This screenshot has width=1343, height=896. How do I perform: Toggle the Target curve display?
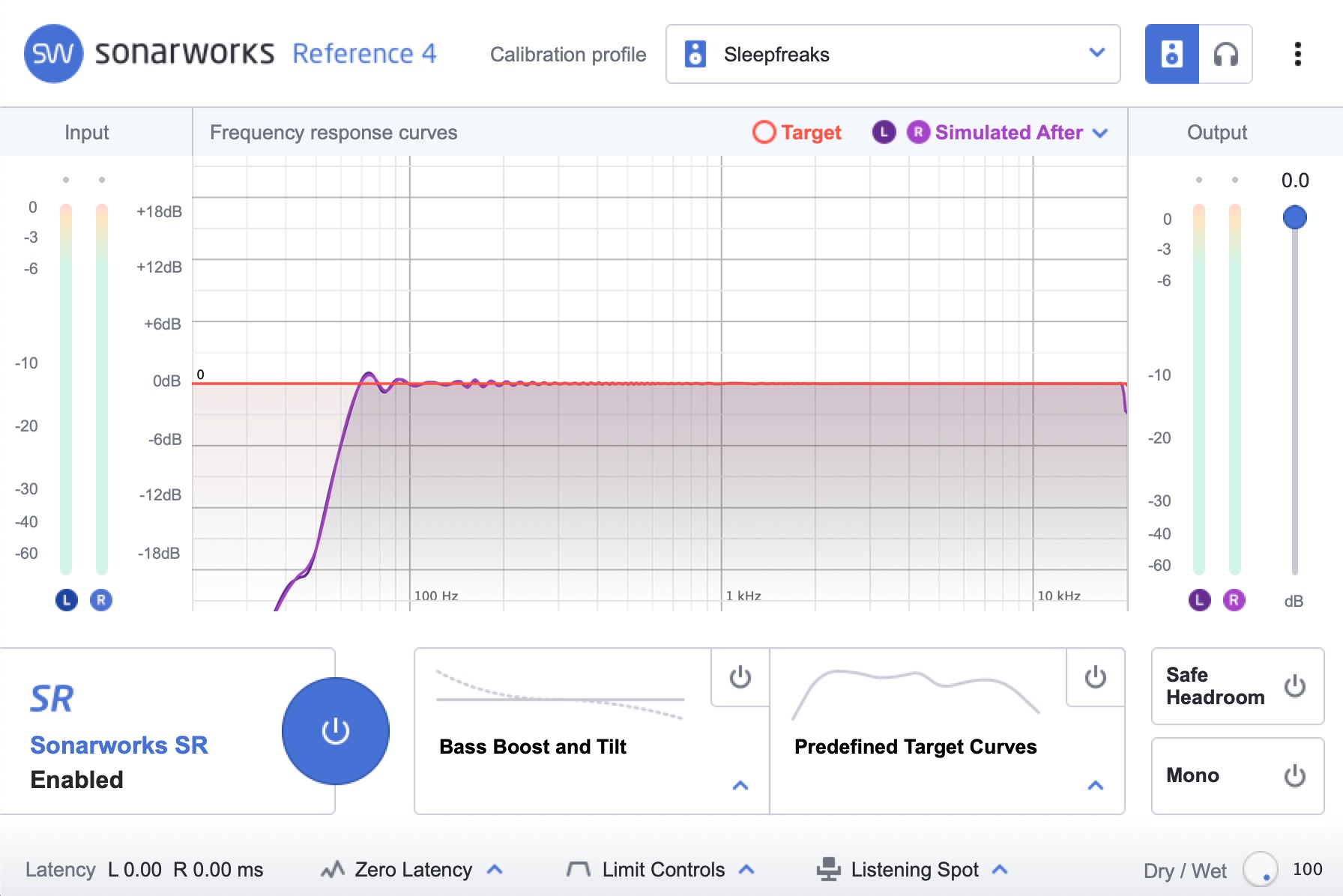pyautogui.click(x=797, y=133)
